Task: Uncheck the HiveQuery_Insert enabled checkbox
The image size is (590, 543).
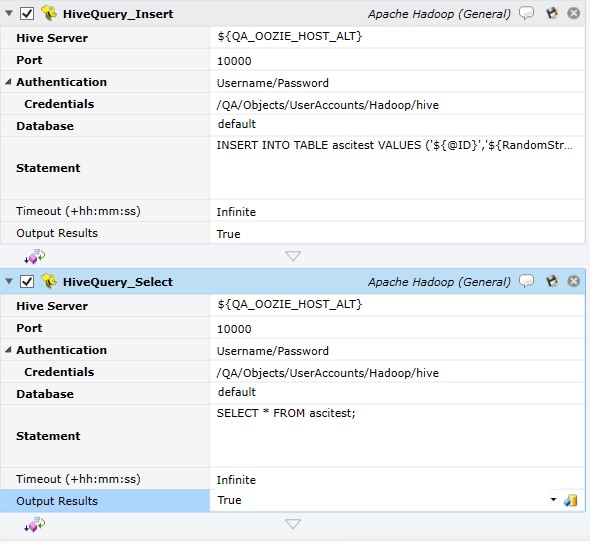Action: pos(27,14)
